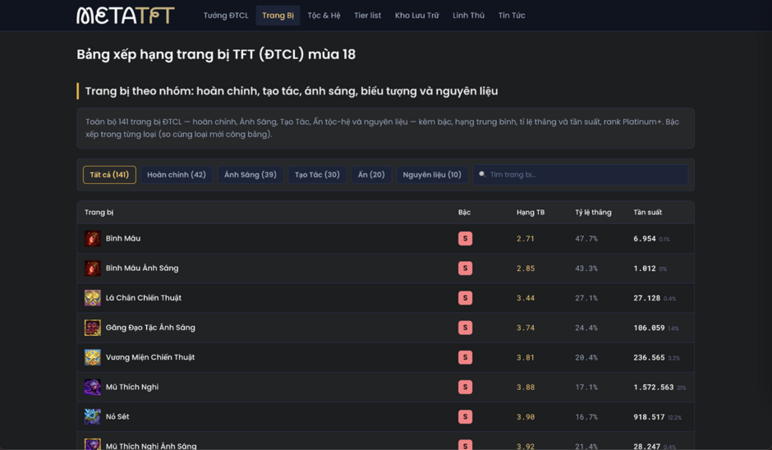The width and height of the screenshot is (772, 450).
Task: Click S tier badge for Vương Miện Chiến Thuật
Action: (465, 357)
